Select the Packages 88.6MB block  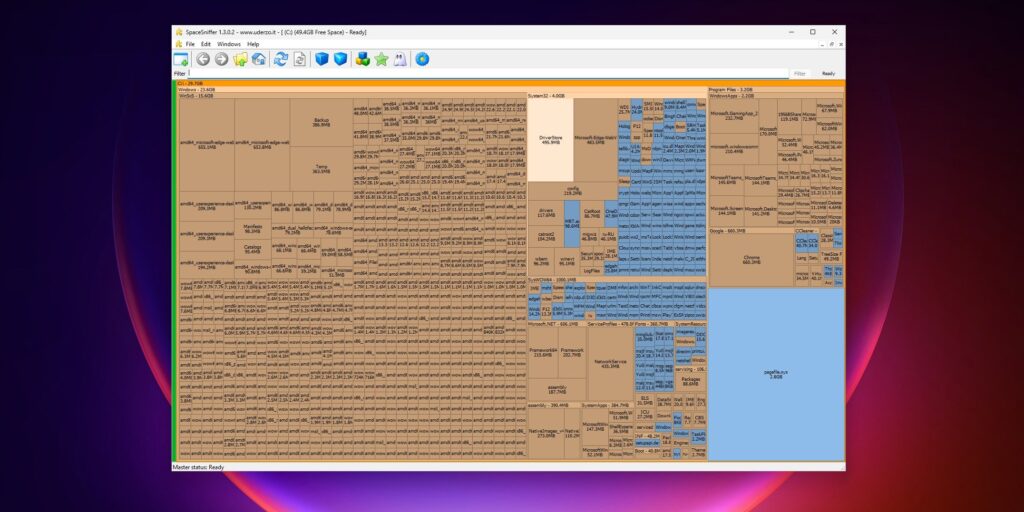pyautogui.click(x=690, y=382)
